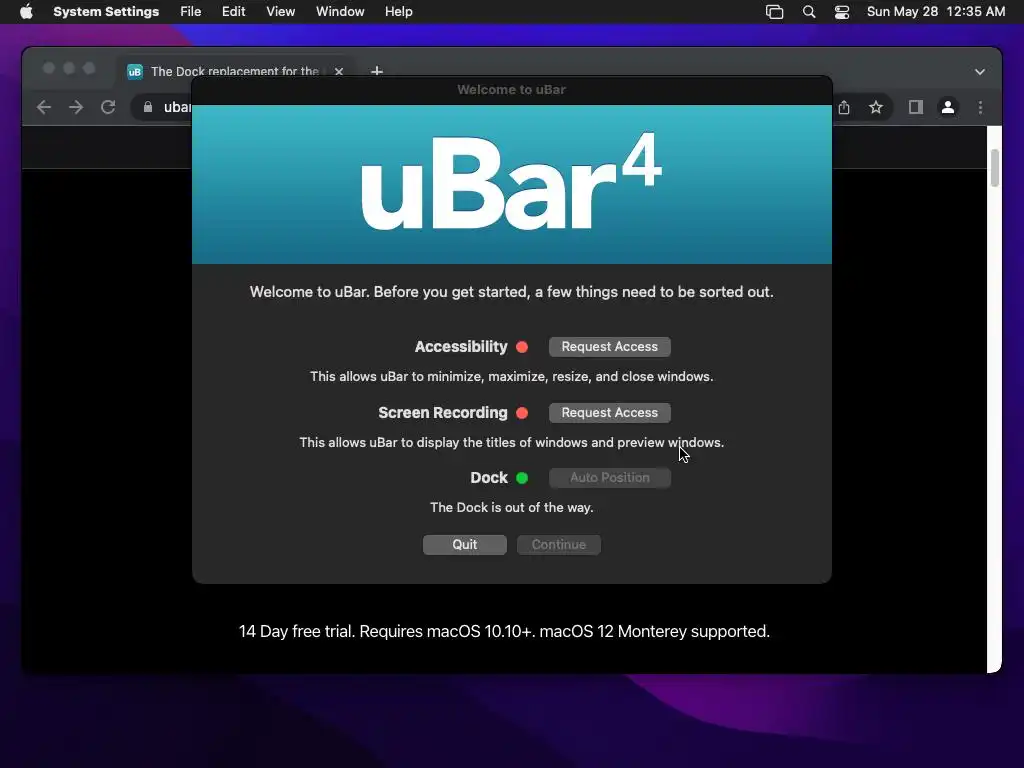Open the Window menu
The height and width of the screenshot is (768, 1024).
click(x=340, y=12)
